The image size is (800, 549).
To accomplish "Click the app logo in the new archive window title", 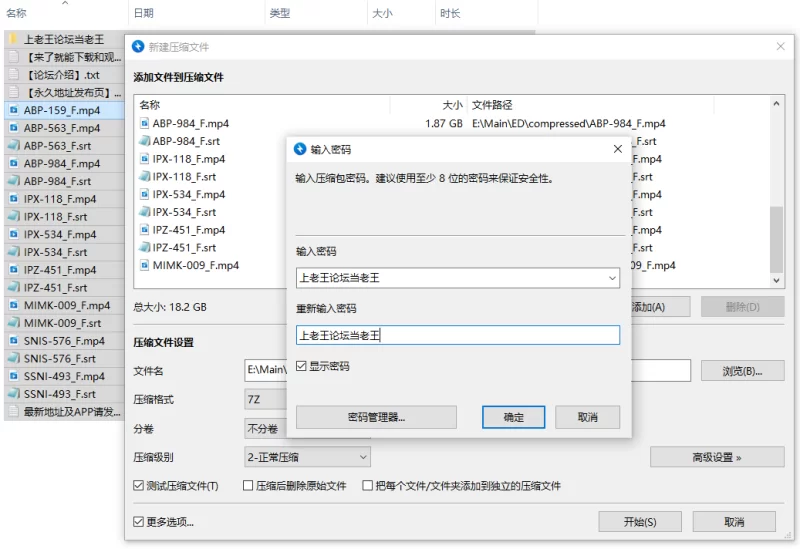I will click(138, 46).
